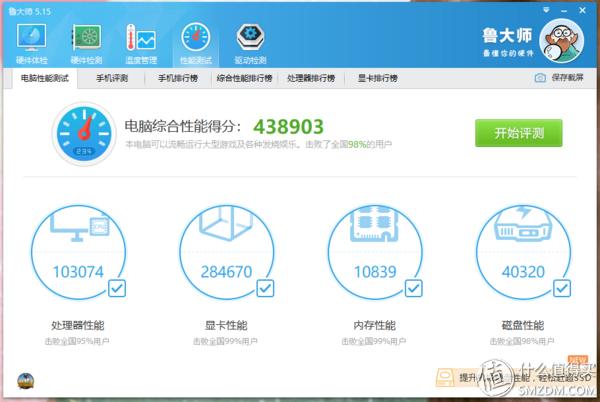Switch to the 显卡排行榜 tab
This screenshot has height=402, width=600.
click(378, 78)
